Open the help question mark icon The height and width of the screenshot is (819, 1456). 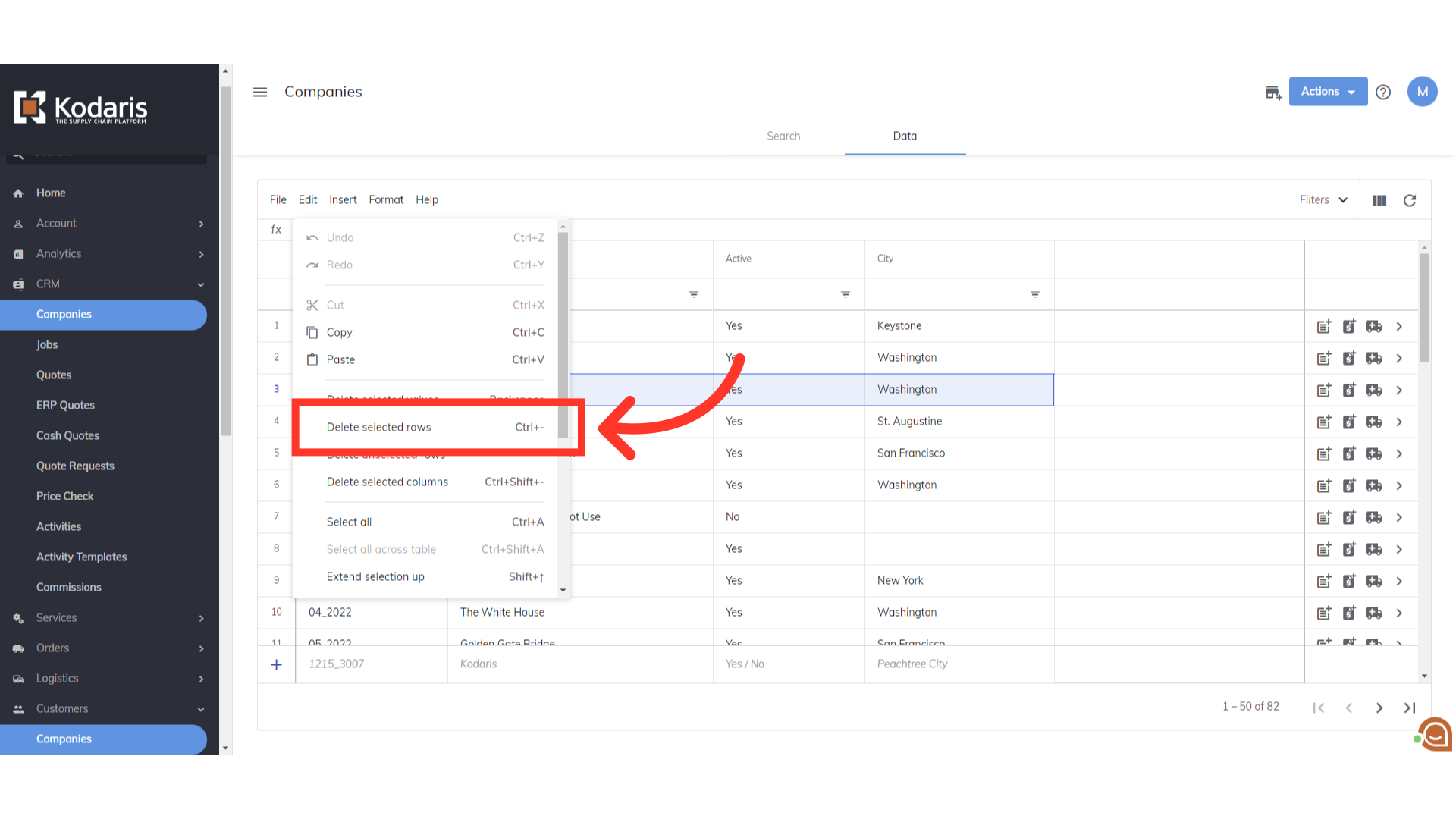1383,92
